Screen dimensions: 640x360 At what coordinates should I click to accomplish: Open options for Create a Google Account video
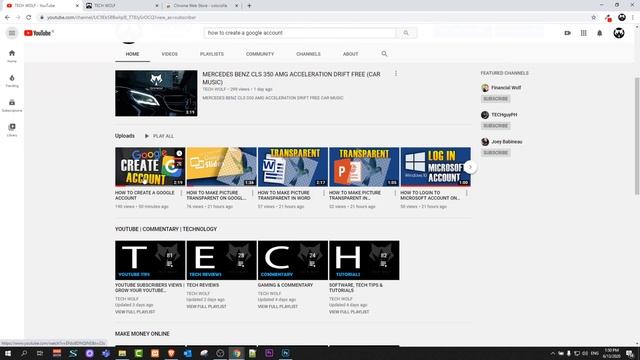coord(181,193)
